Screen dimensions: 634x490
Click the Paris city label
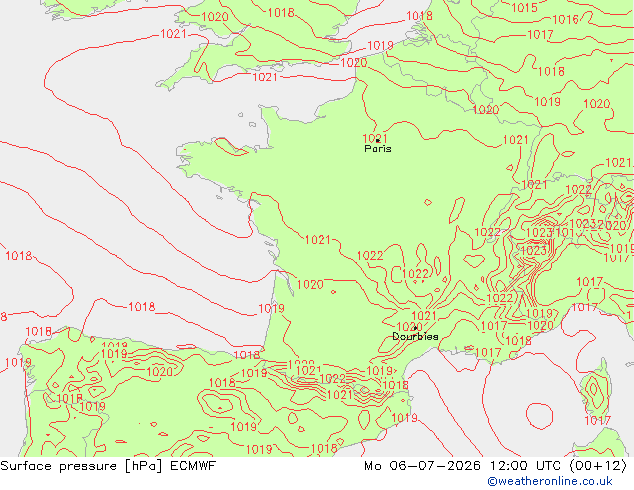tap(378, 149)
